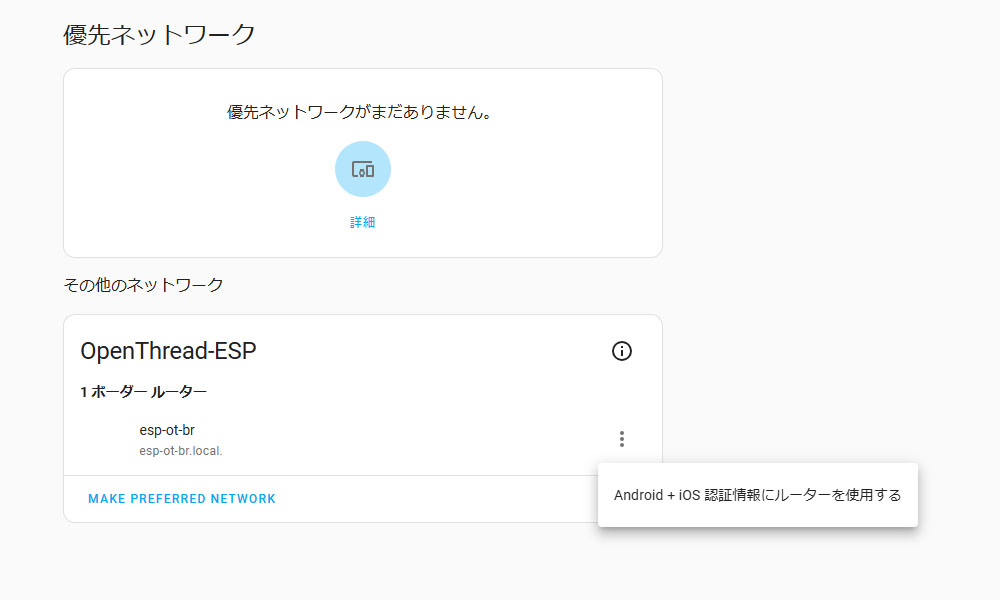Click the esp-ot-br.local. hostname text
1000x600 pixels.
point(181,451)
